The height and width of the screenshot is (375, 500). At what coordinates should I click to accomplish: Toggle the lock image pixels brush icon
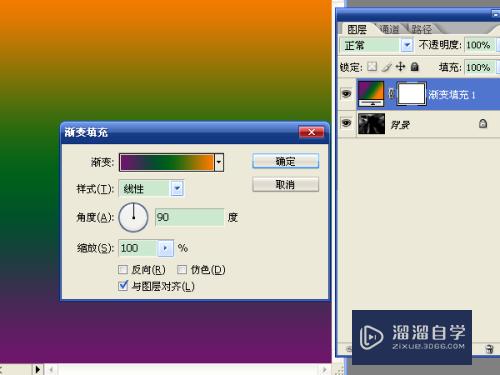click(x=386, y=67)
